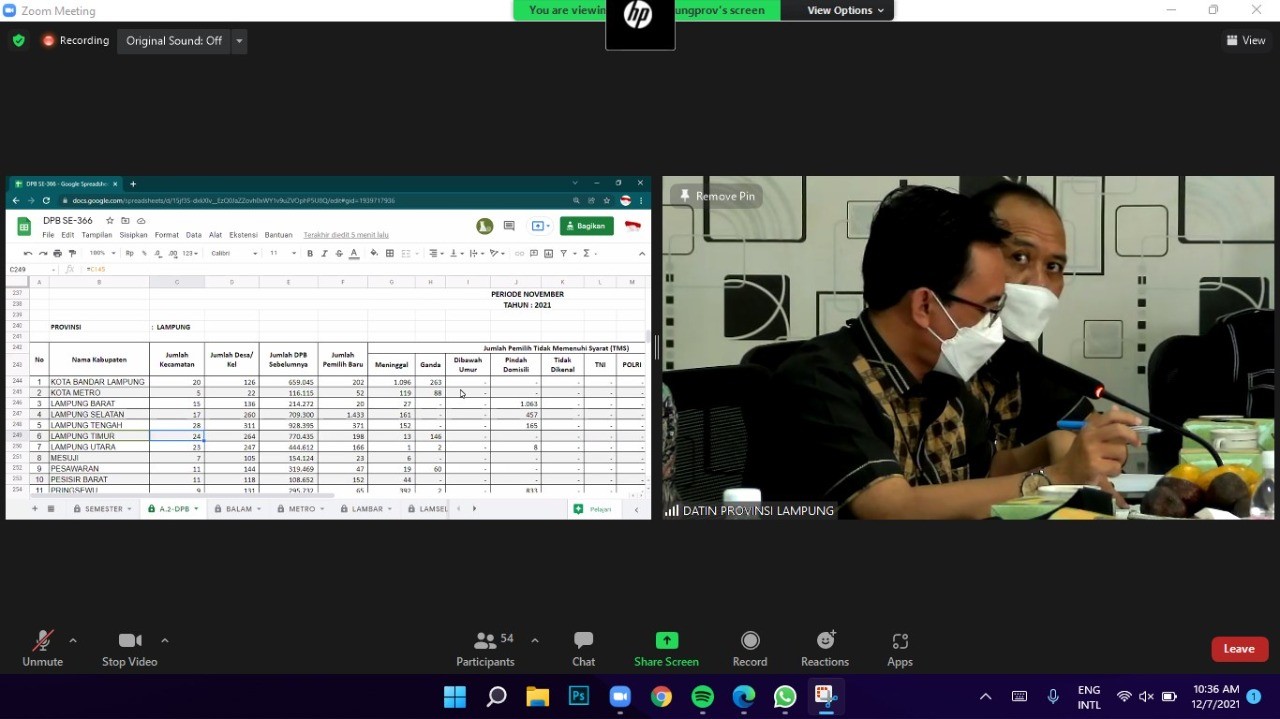Image resolution: width=1280 pixels, height=719 pixels.
Task: Leave the meeting
Action: pyautogui.click(x=1239, y=649)
